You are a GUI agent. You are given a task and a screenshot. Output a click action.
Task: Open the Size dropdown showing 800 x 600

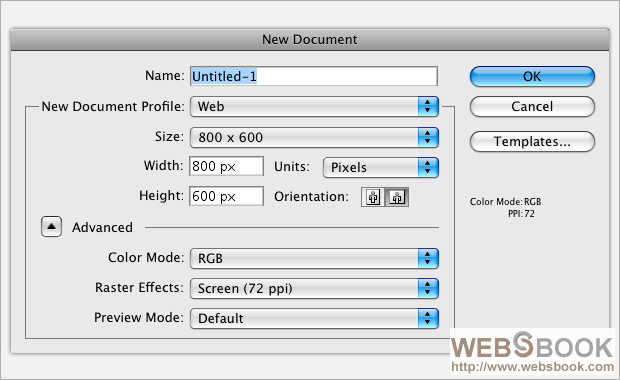click(x=314, y=137)
